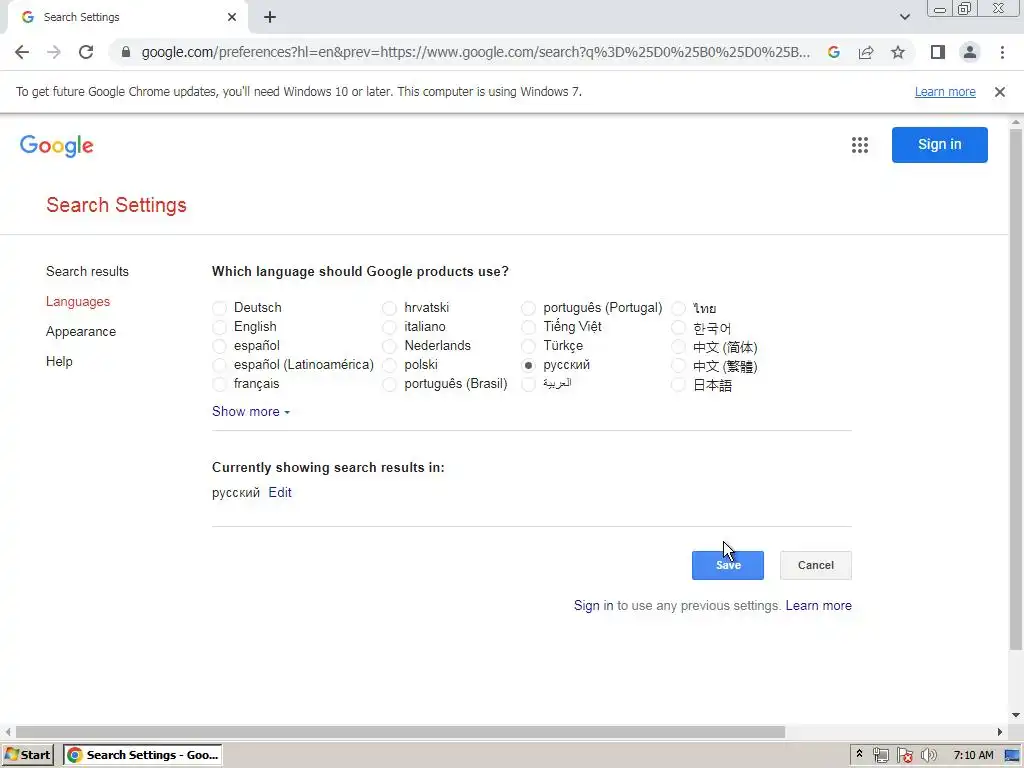Expand the Show more languages list
Screen dimensions: 1024x768
(251, 411)
